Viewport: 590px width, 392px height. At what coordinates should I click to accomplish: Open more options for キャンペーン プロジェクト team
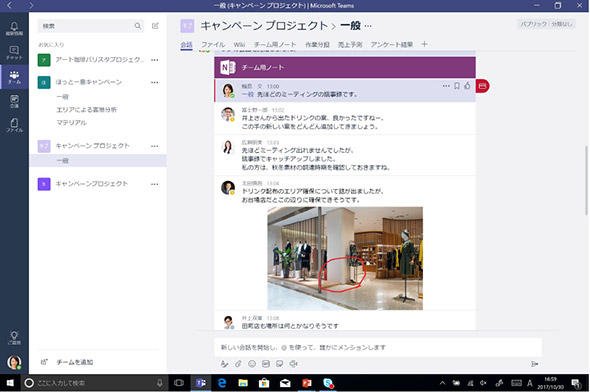(x=155, y=146)
